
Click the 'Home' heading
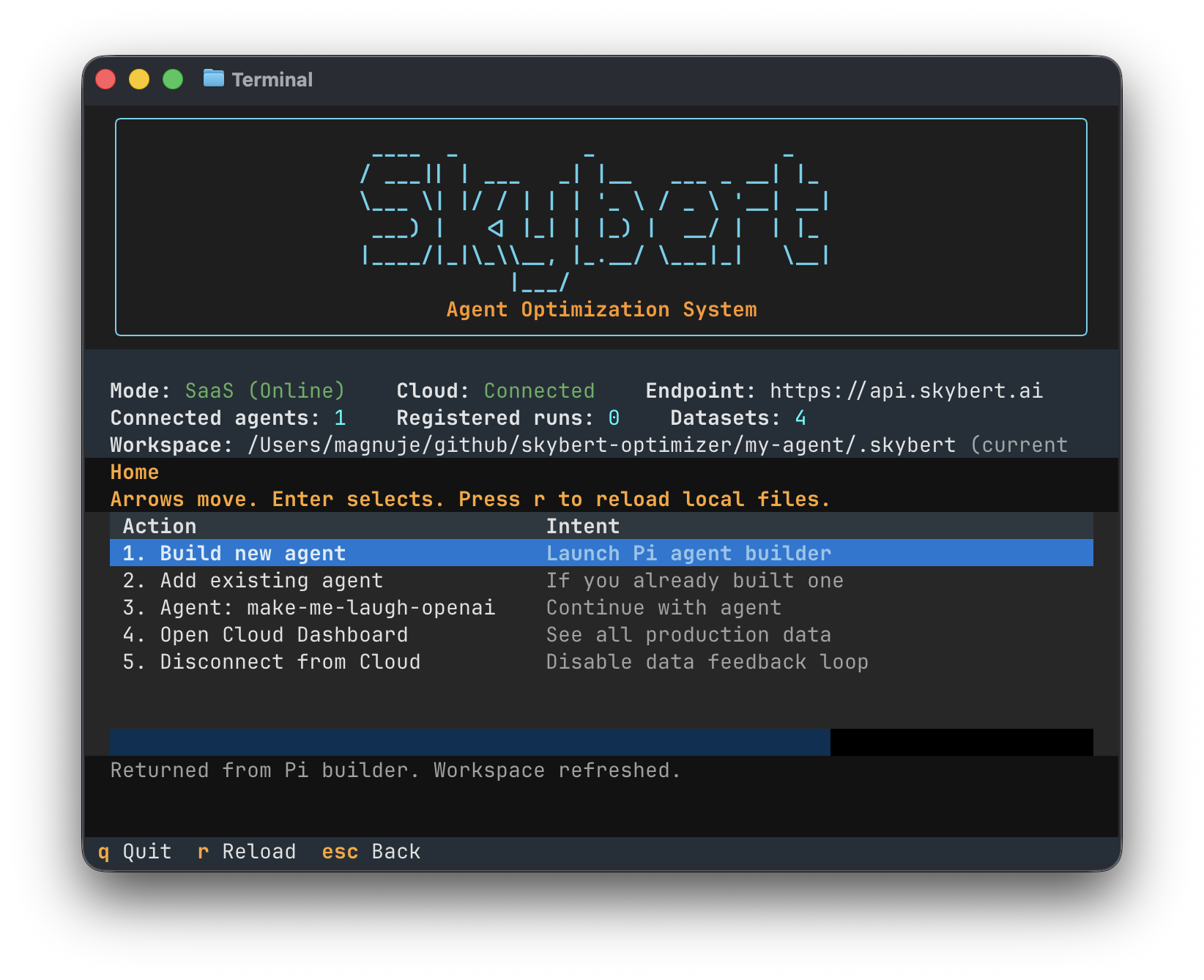135,472
